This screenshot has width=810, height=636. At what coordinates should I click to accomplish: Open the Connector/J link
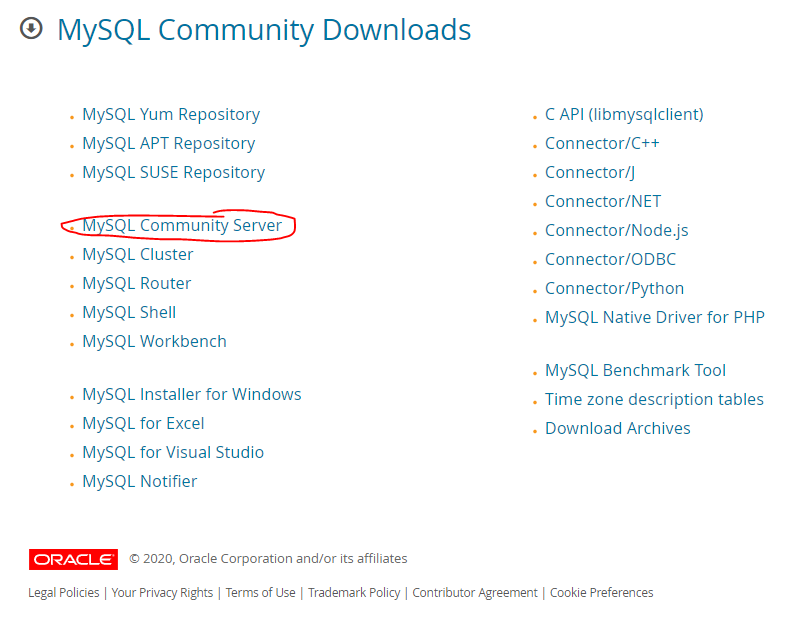point(590,172)
